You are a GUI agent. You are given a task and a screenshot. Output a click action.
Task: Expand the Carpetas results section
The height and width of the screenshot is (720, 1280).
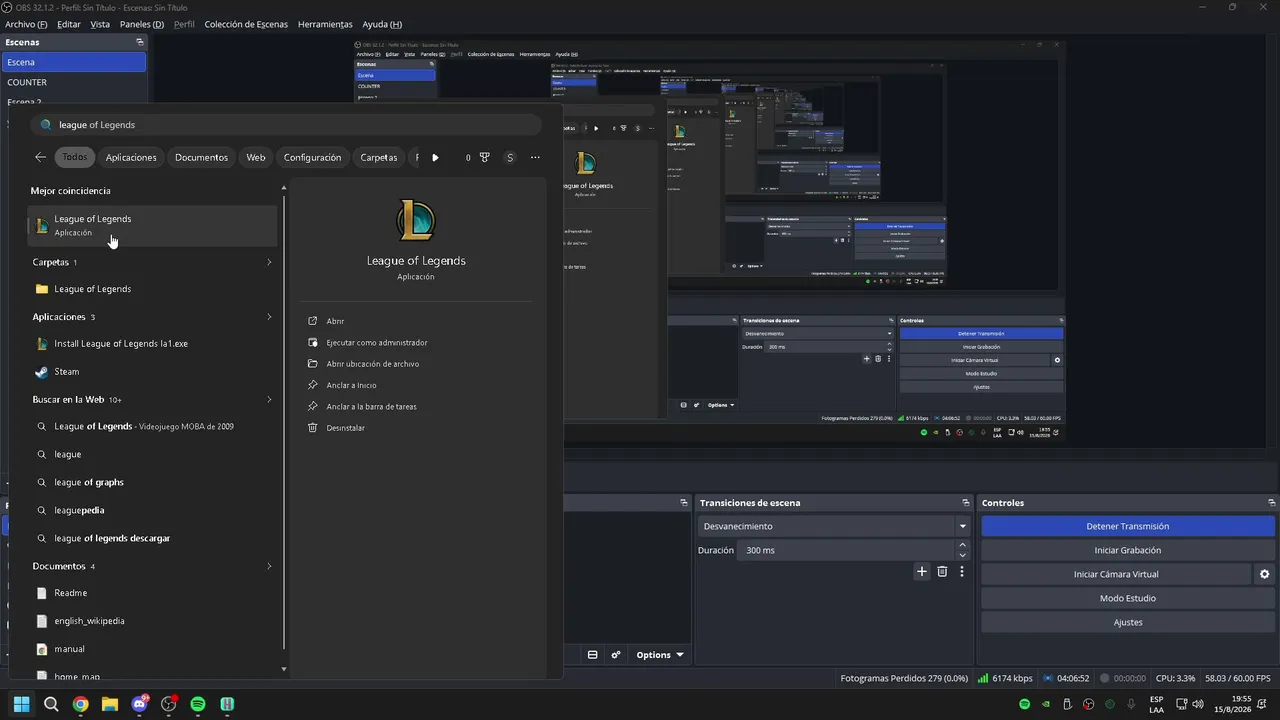[269, 262]
